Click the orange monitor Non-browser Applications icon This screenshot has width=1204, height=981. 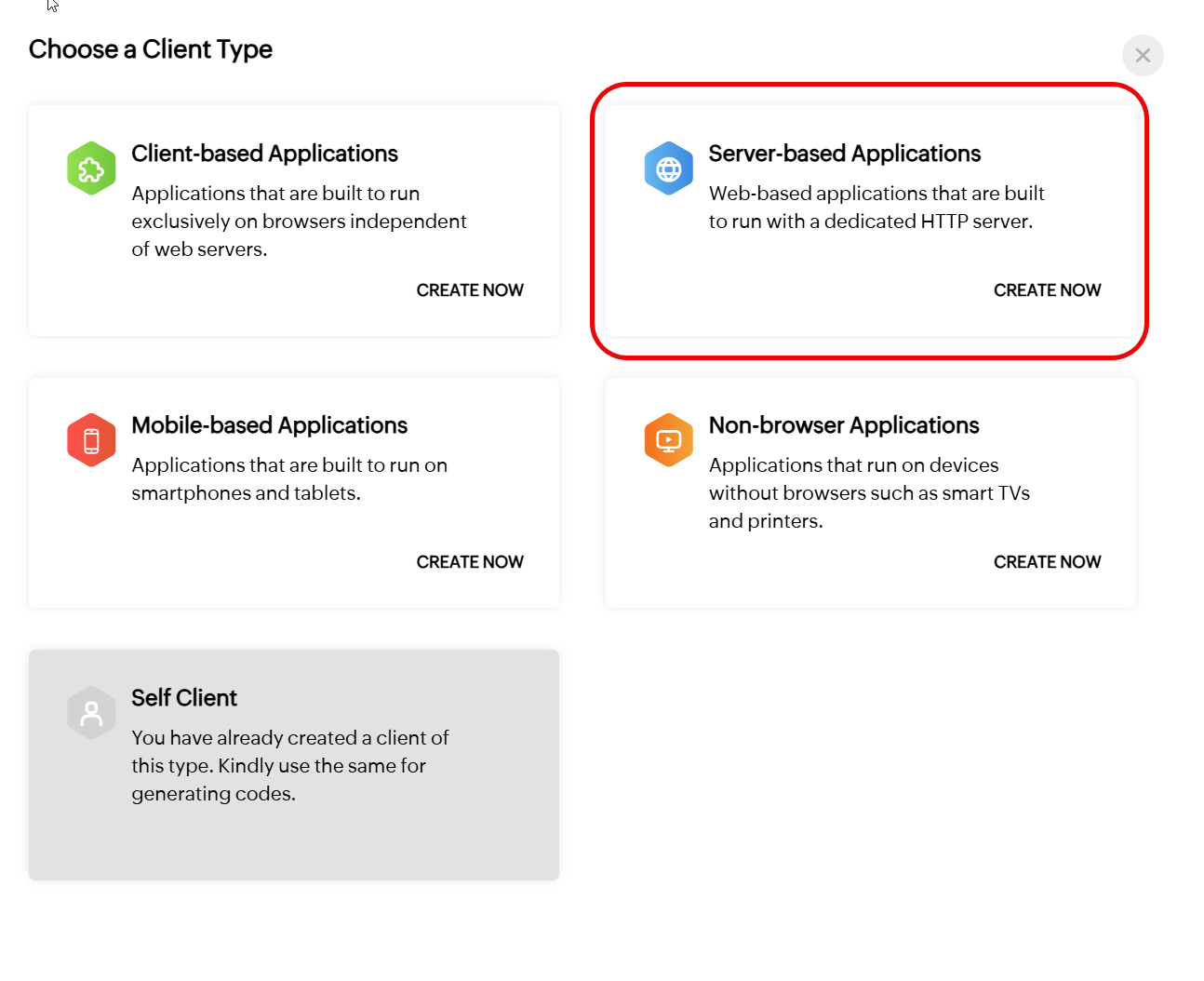(669, 440)
